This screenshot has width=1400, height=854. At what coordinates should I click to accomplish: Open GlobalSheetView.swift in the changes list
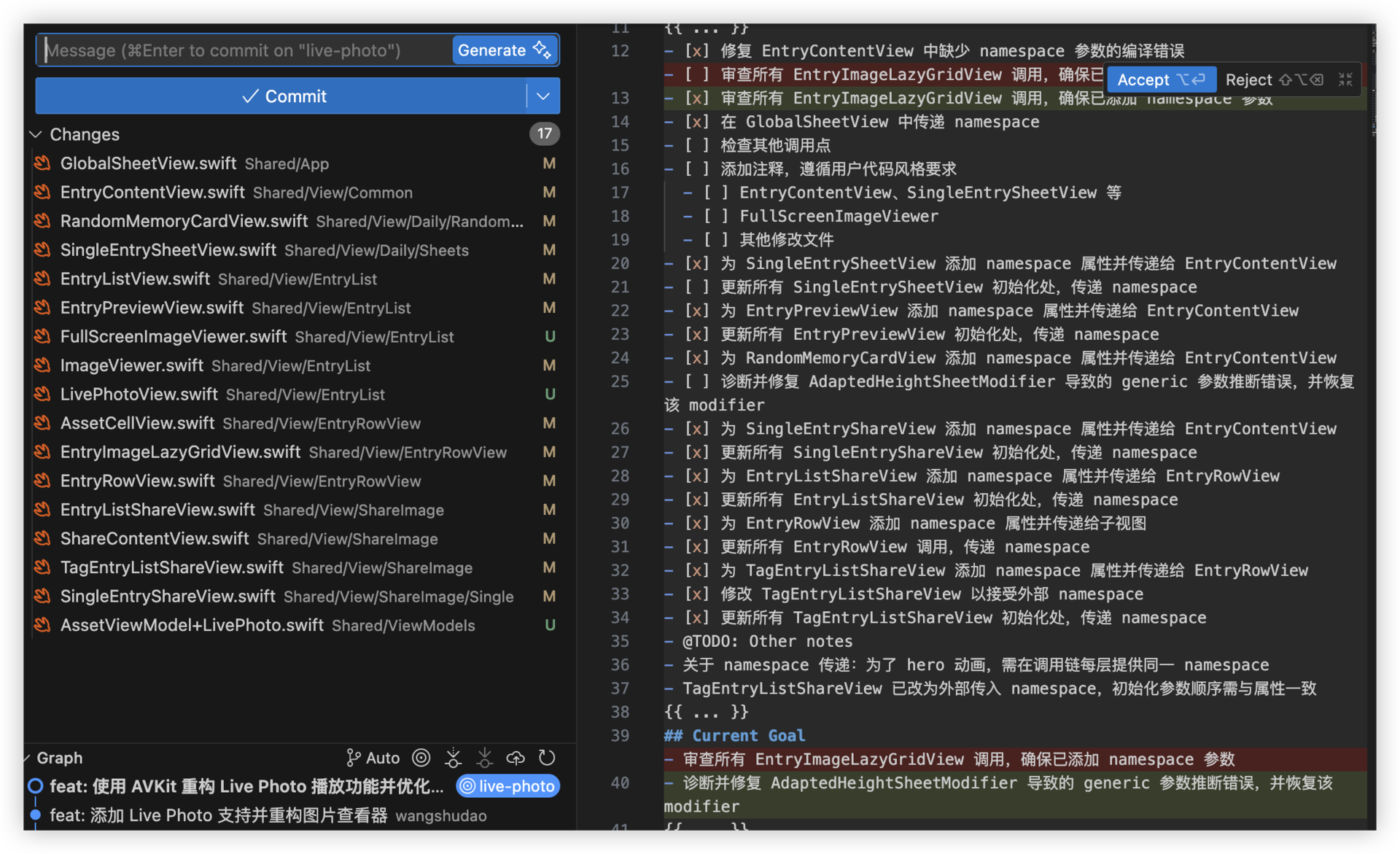coord(149,163)
